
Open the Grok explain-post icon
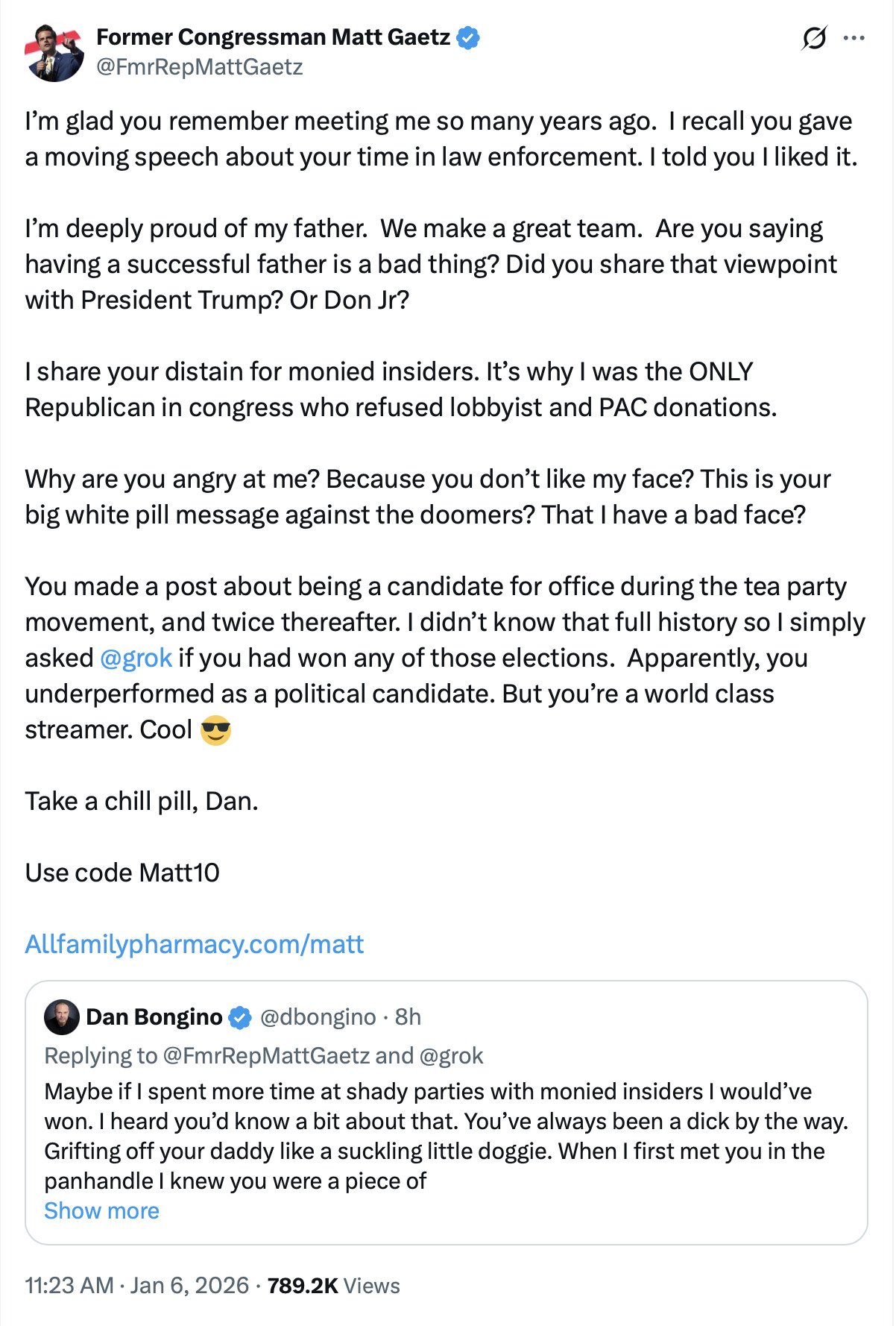(813, 37)
